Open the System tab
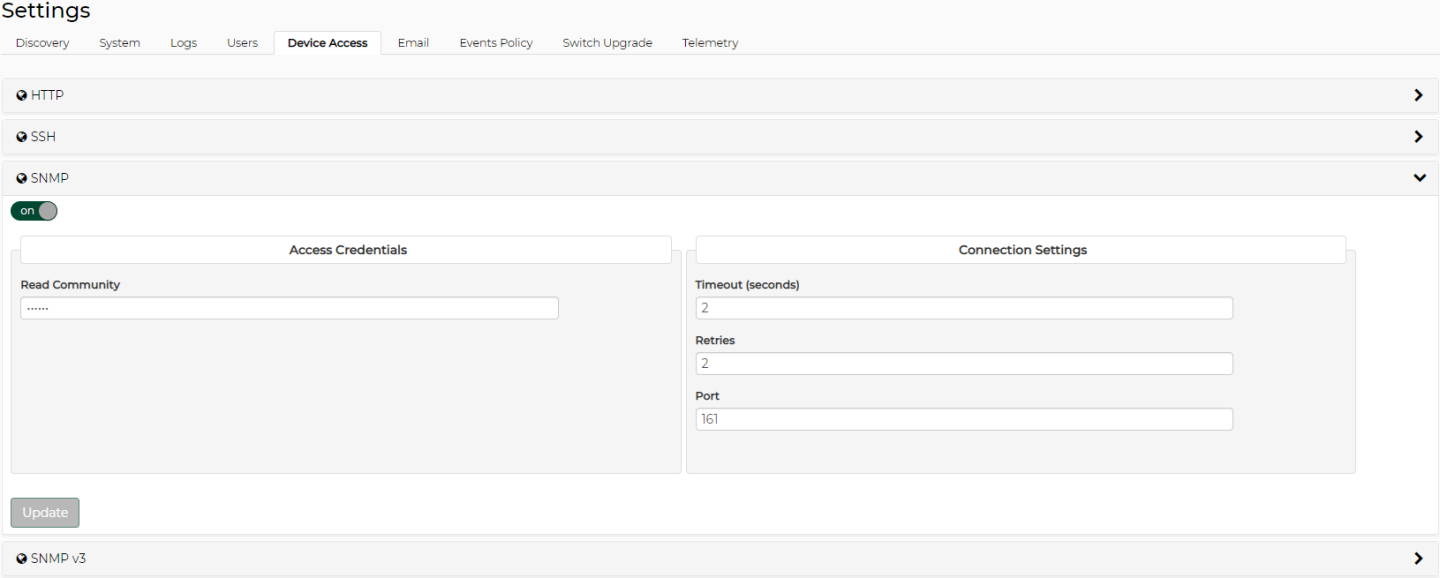The width and height of the screenshot is (1440, 578). pos(119,43)
